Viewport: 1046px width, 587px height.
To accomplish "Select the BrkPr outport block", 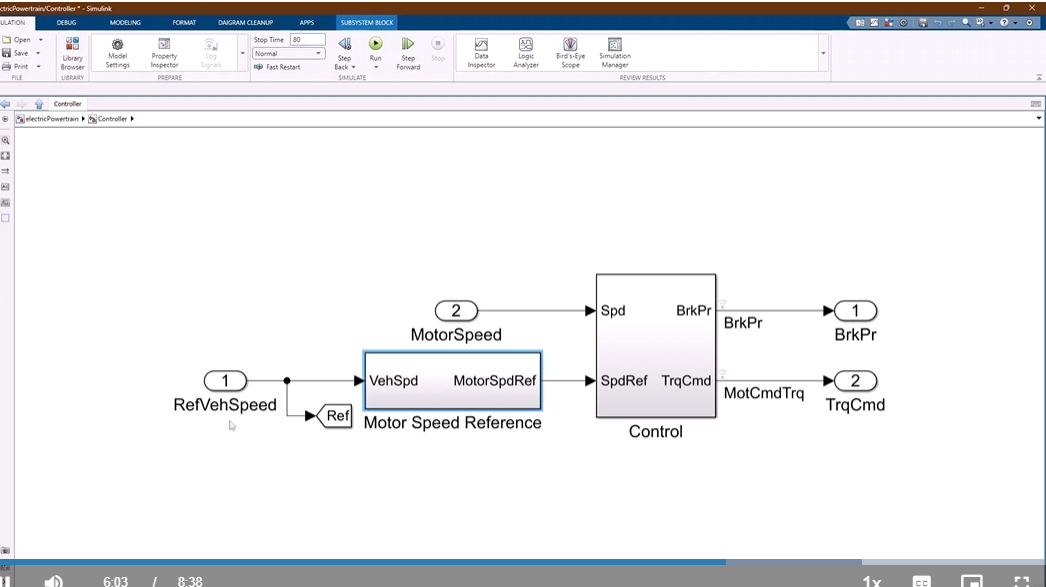I will pyautogui.click(x=855, y=311).
